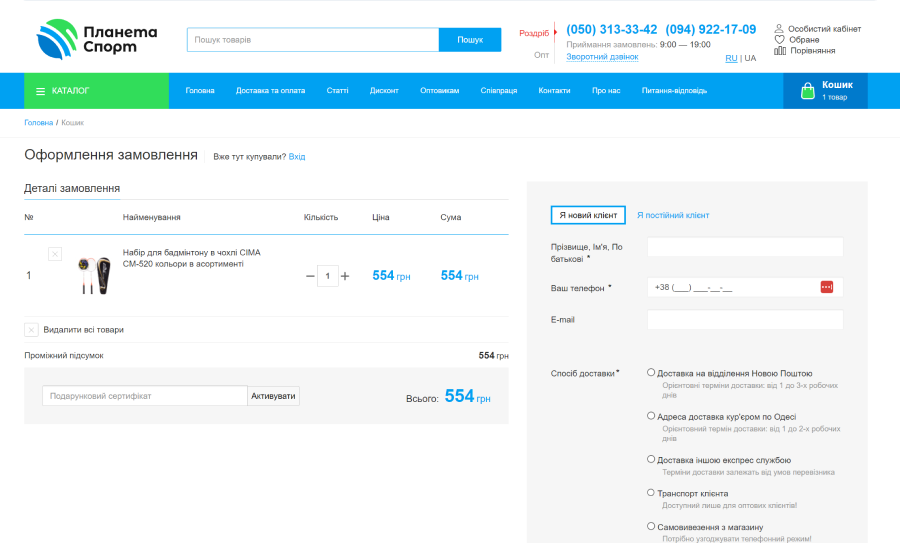Switch to Я новий клієнт tab

tap(588, 215)
